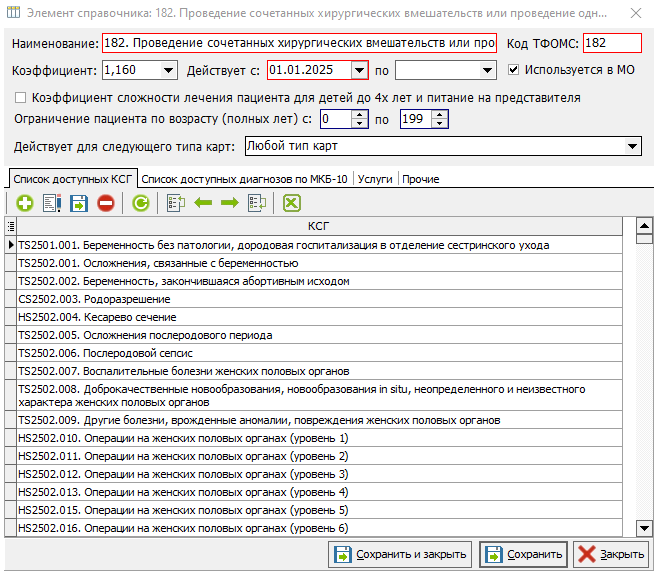Open the 'Услуги' tab

pyautogui.click(x=375, y=179)
